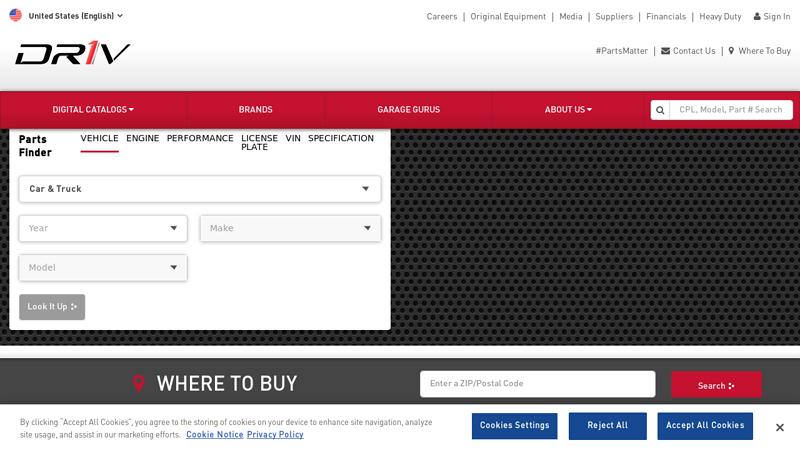Switch to the Engine tab
The width and height of the screenshot is (800, 450).
(143, 138)
